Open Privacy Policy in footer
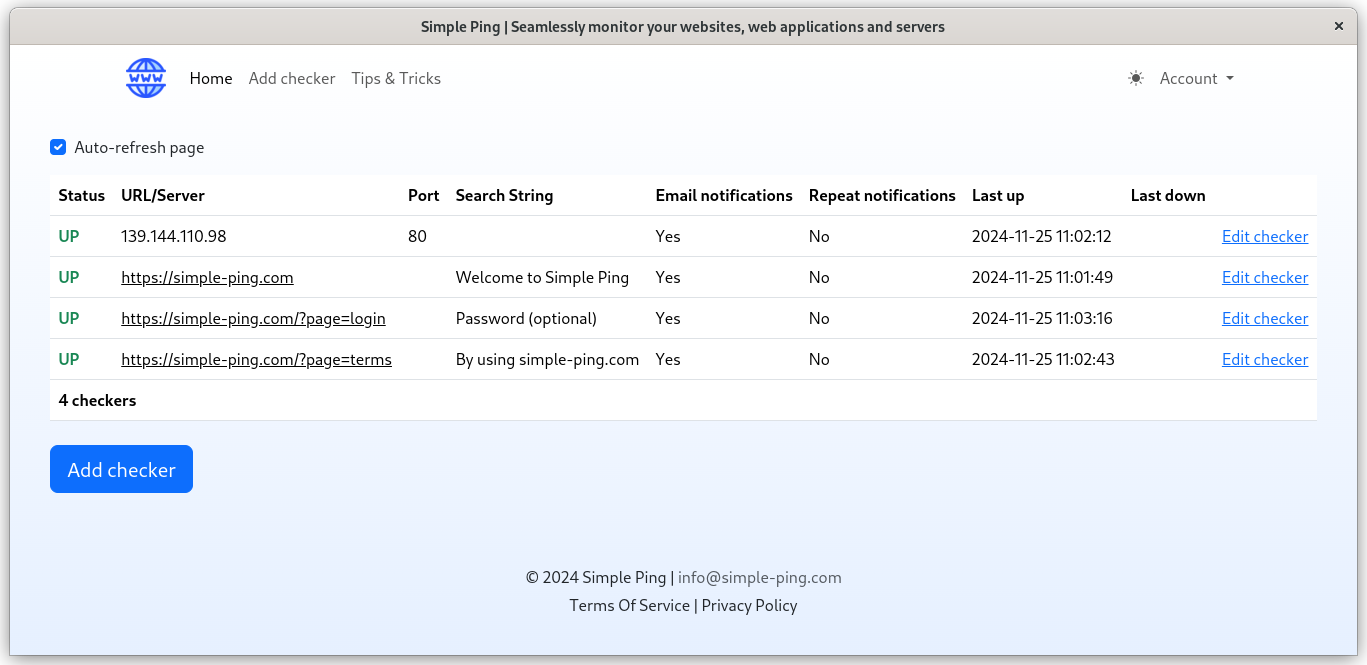 (x=749, y=605)
